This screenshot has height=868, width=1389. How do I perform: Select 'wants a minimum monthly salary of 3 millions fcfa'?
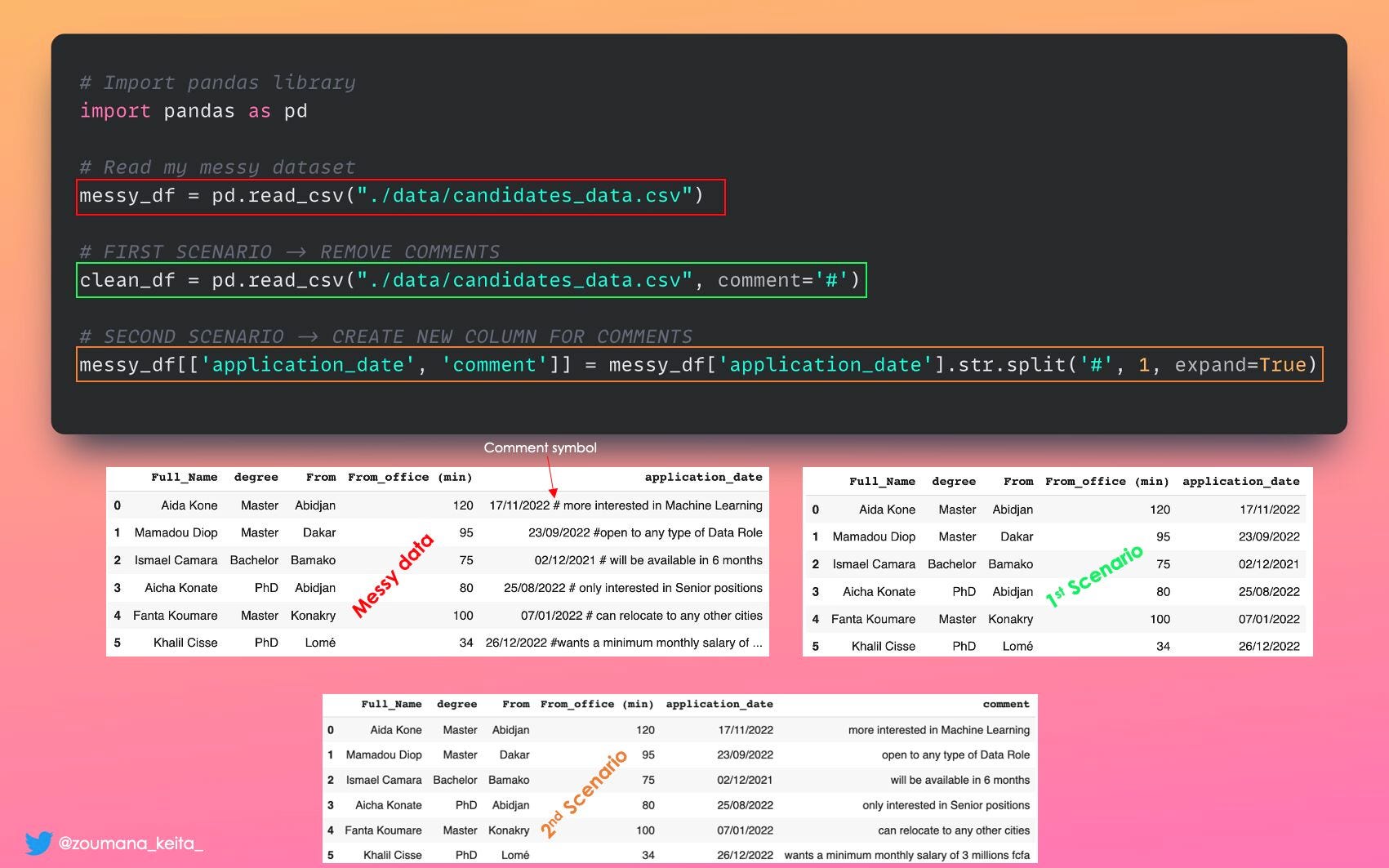tap(907, 855)
